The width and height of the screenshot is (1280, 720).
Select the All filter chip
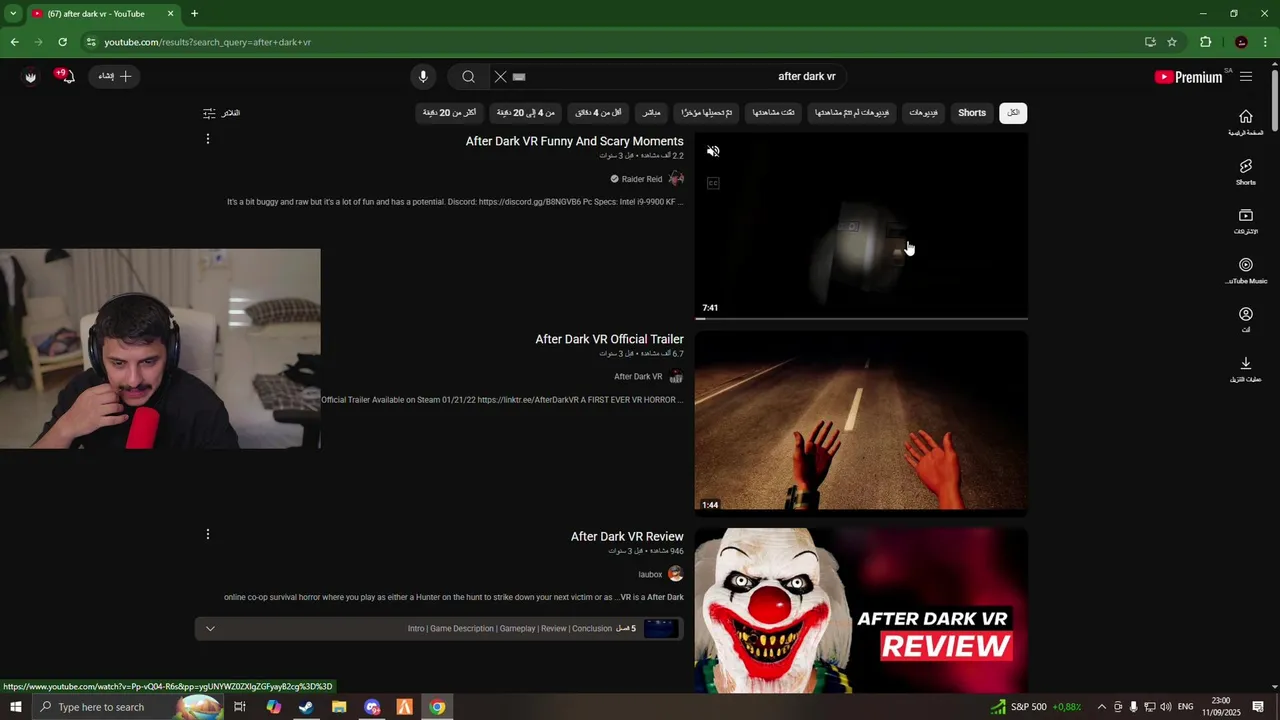pyautogui.click(x=1013, y=113)
